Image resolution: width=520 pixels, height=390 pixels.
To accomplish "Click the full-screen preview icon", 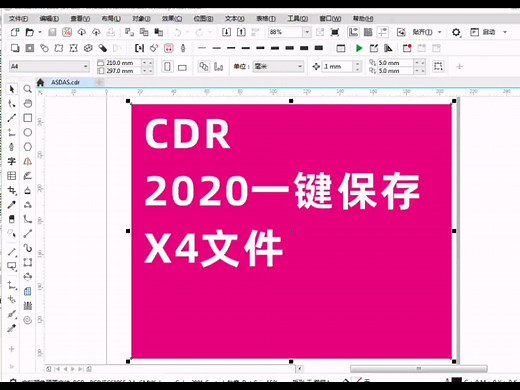I will [335, 32].
